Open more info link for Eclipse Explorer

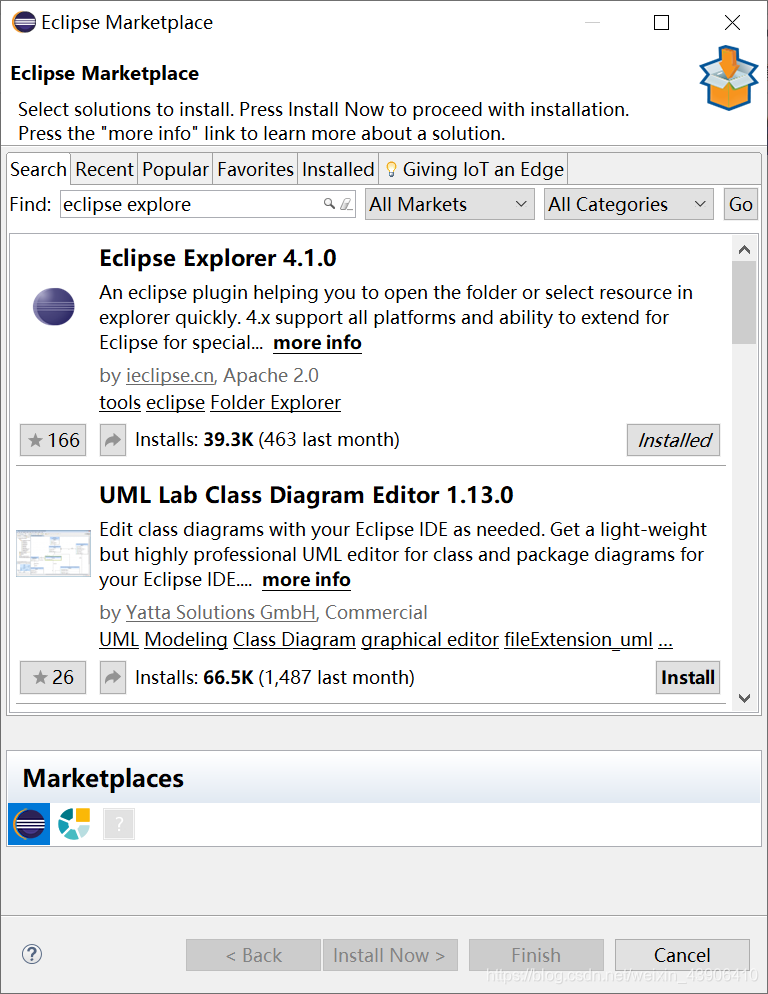point(317,342)
